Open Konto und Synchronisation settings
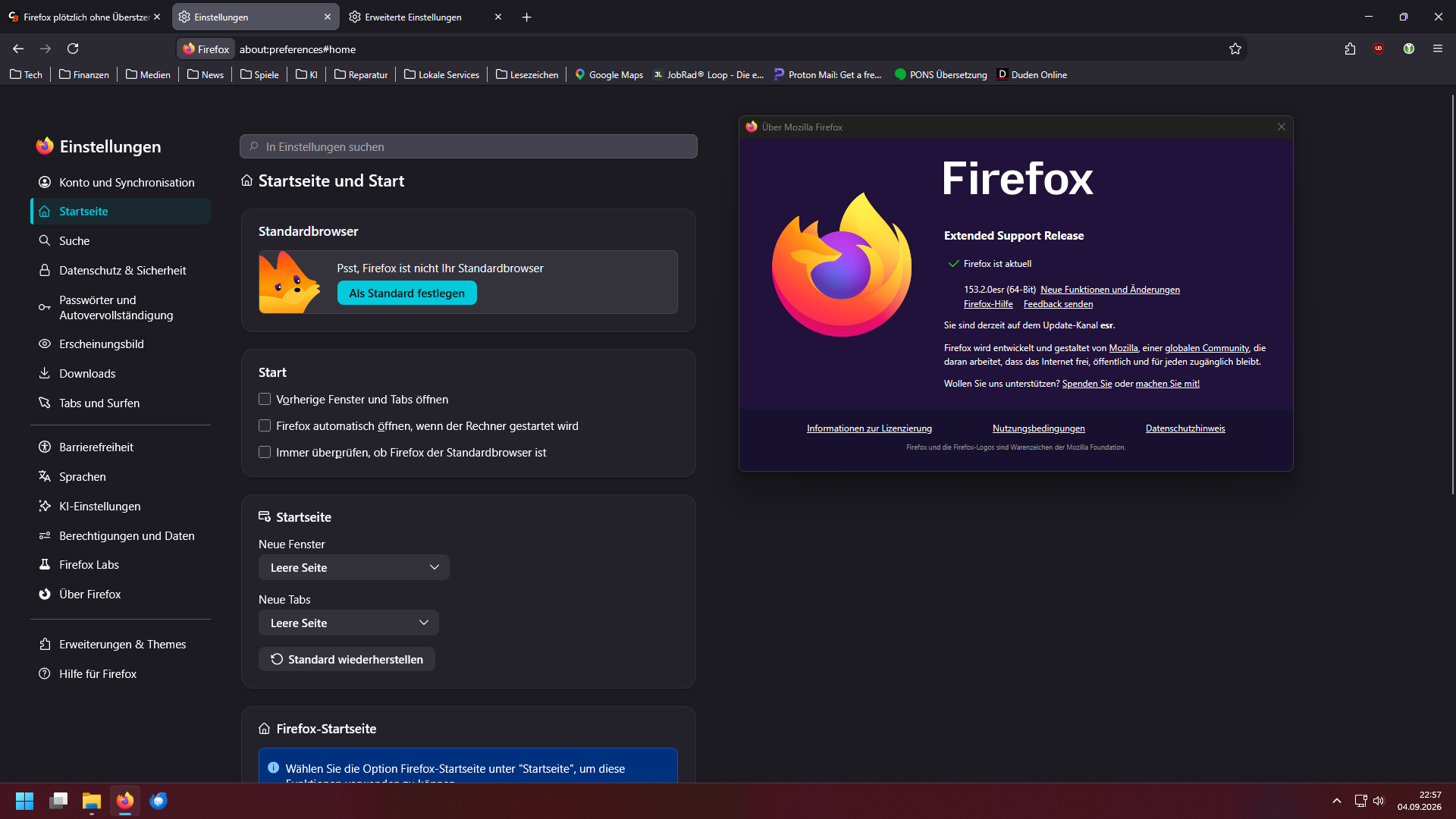This screenshot has width=1456, height=819. click(x=121, y=183)
